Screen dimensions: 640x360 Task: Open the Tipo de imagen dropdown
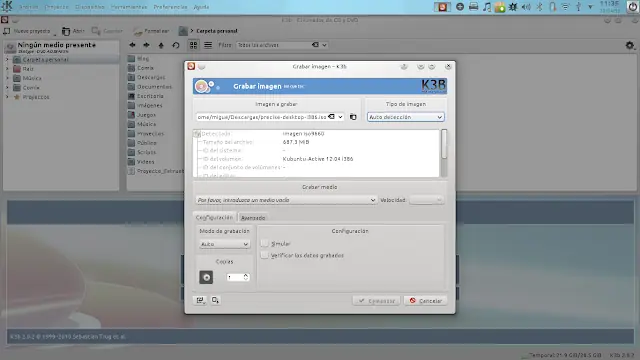pos(405,117)
